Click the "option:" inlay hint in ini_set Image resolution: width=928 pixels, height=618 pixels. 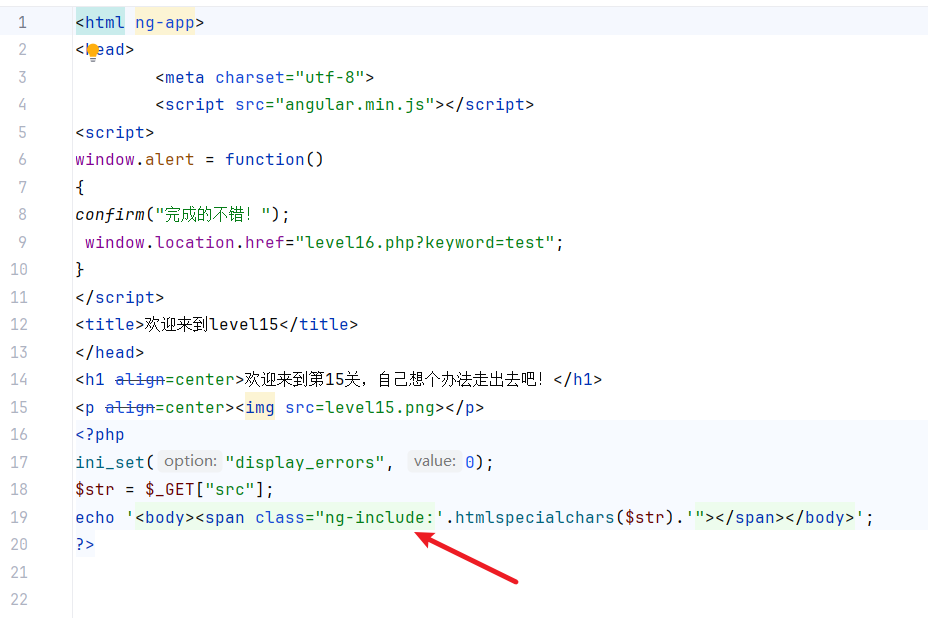pyautogui.click(x=190, y=461)
